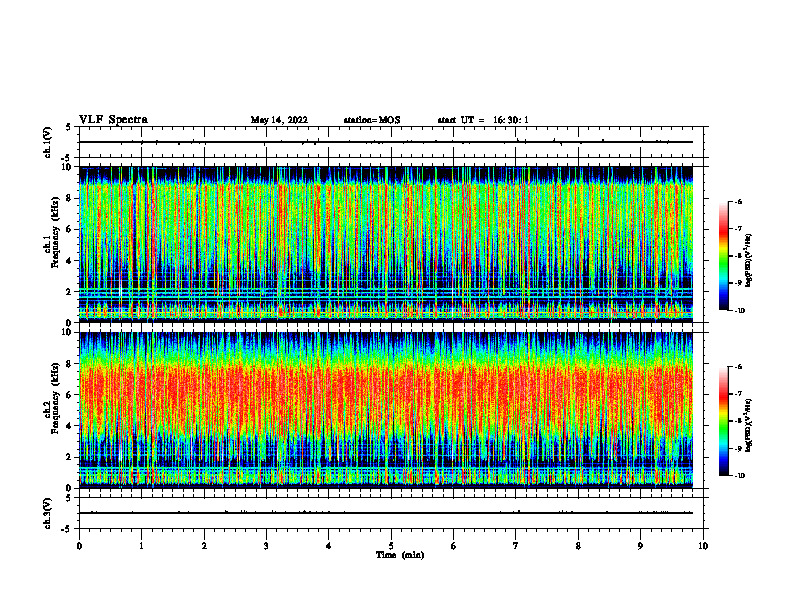The height and width of the screenshot is (612, 792).
Task: Click inside the ch.1 spectrogram panel
Action: tap(386, 244)
